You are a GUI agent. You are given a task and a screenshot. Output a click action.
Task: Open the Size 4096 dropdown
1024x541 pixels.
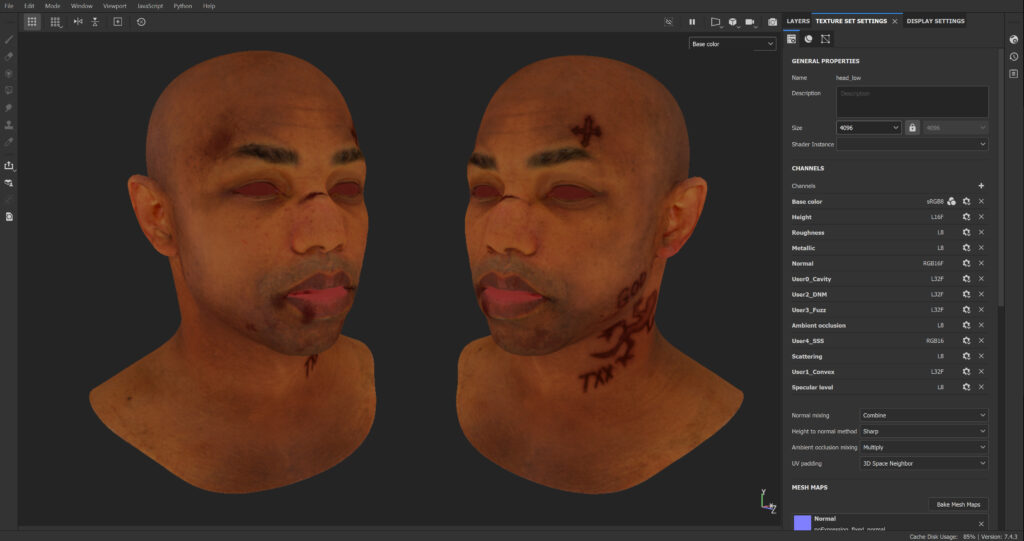(869, 127)
